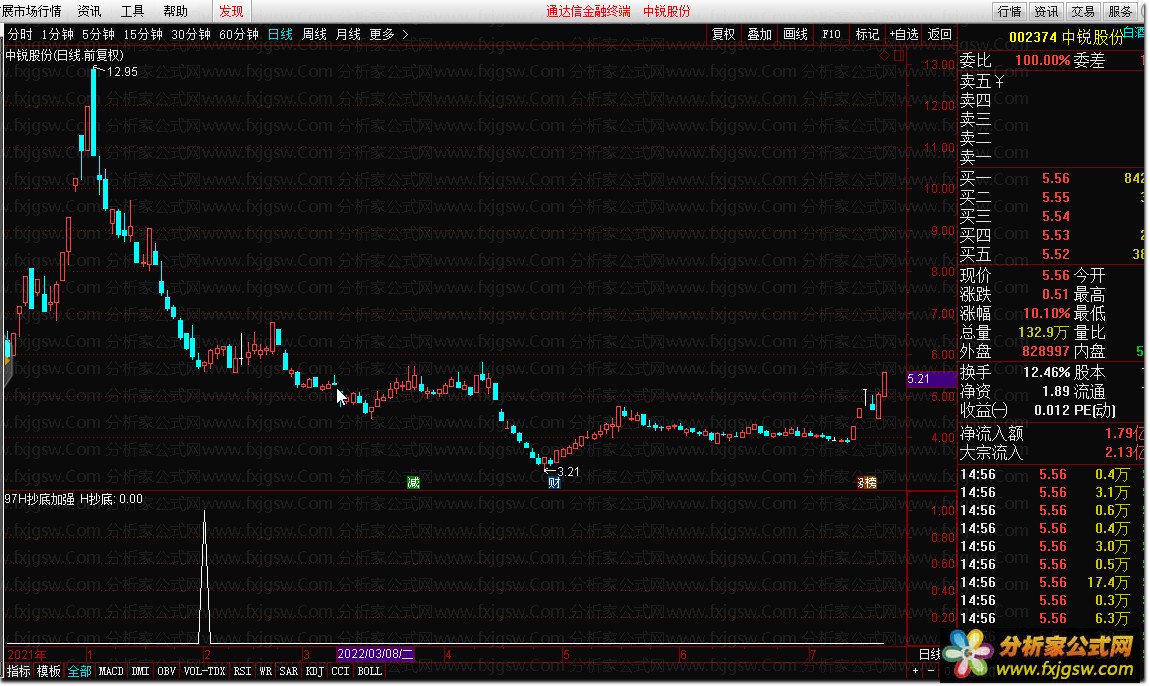Click the 买五 price 5.52
Screen dimensions: 1150x686
click(1055, 255)
